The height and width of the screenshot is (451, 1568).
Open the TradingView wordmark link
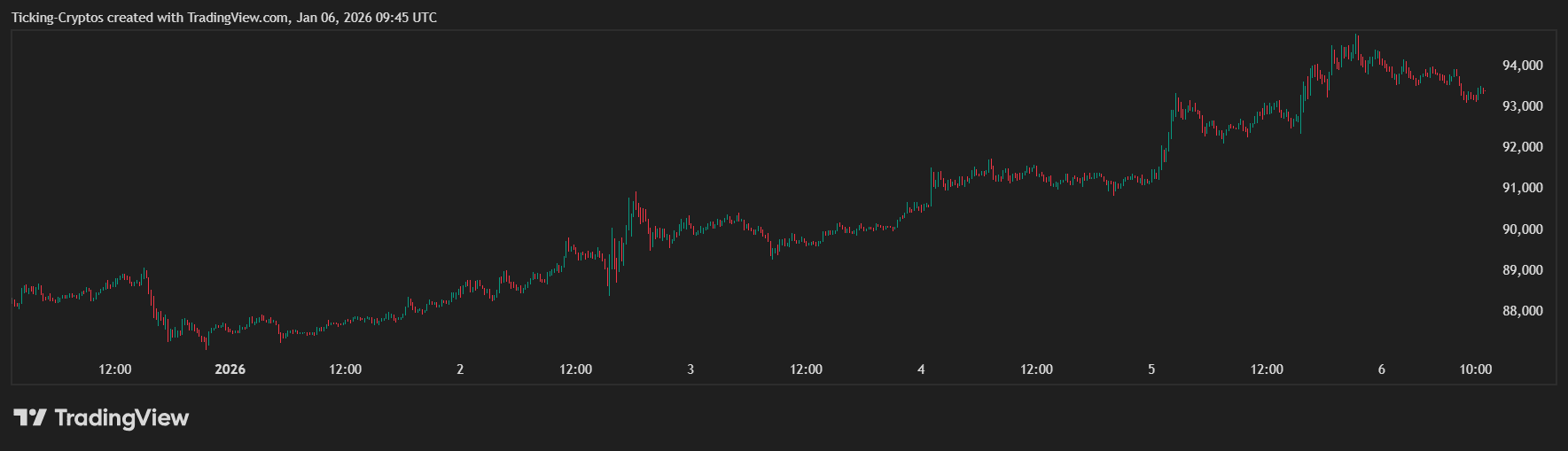click(121, 417)
